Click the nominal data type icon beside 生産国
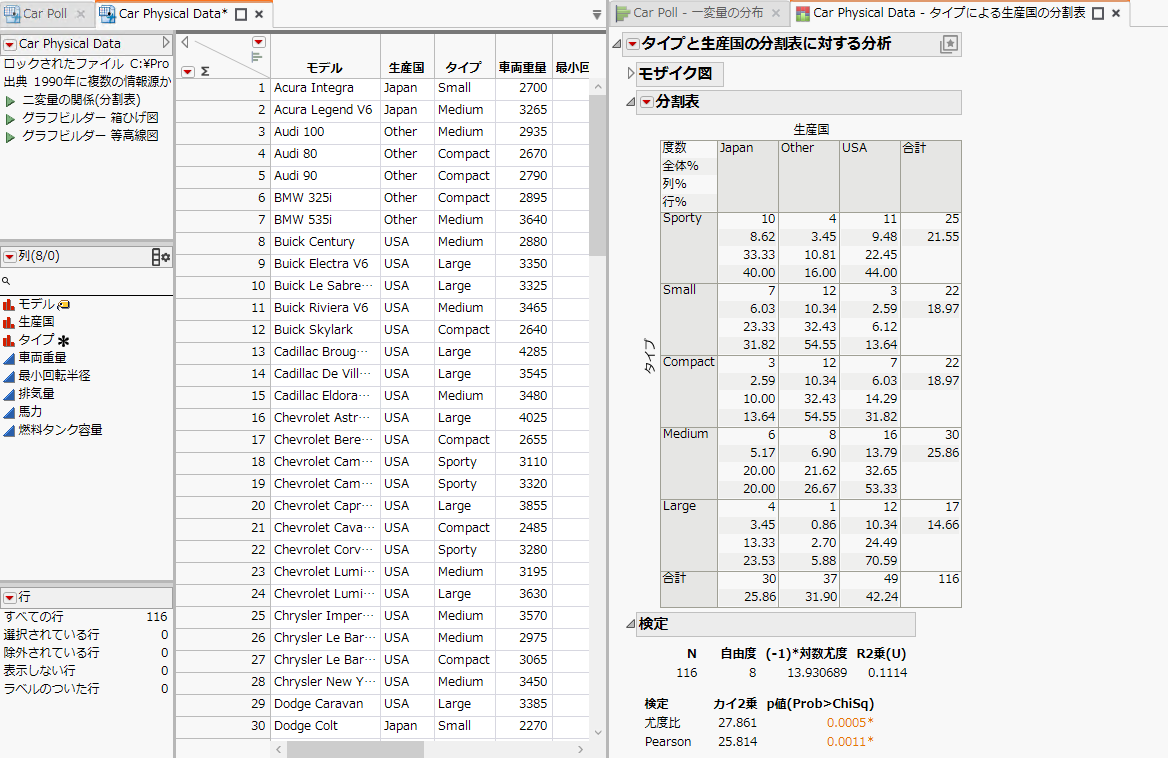The width and height of the screenshot is (1168, 758). (x=8, y=322)
